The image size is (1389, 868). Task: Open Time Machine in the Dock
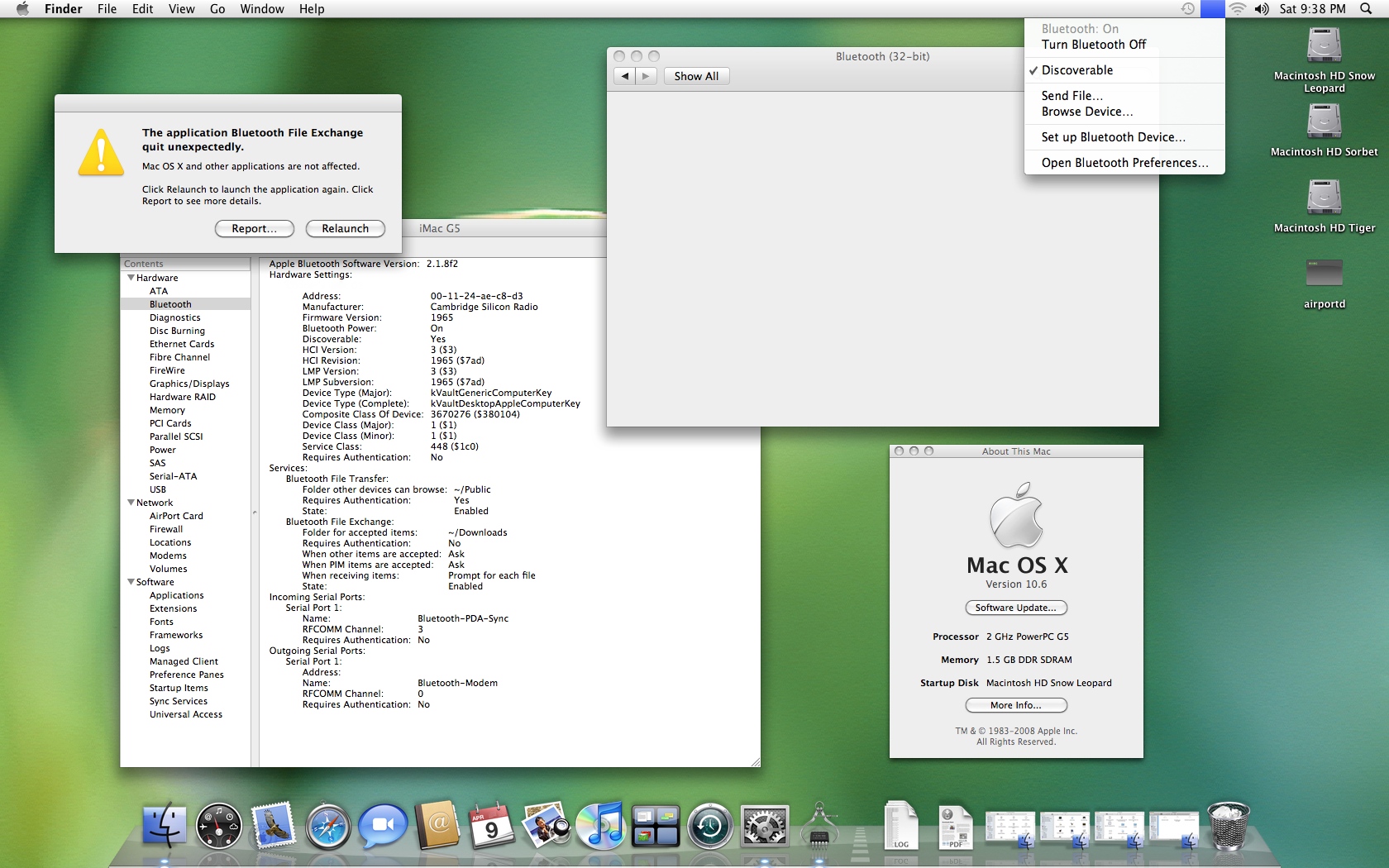point(710,826)
